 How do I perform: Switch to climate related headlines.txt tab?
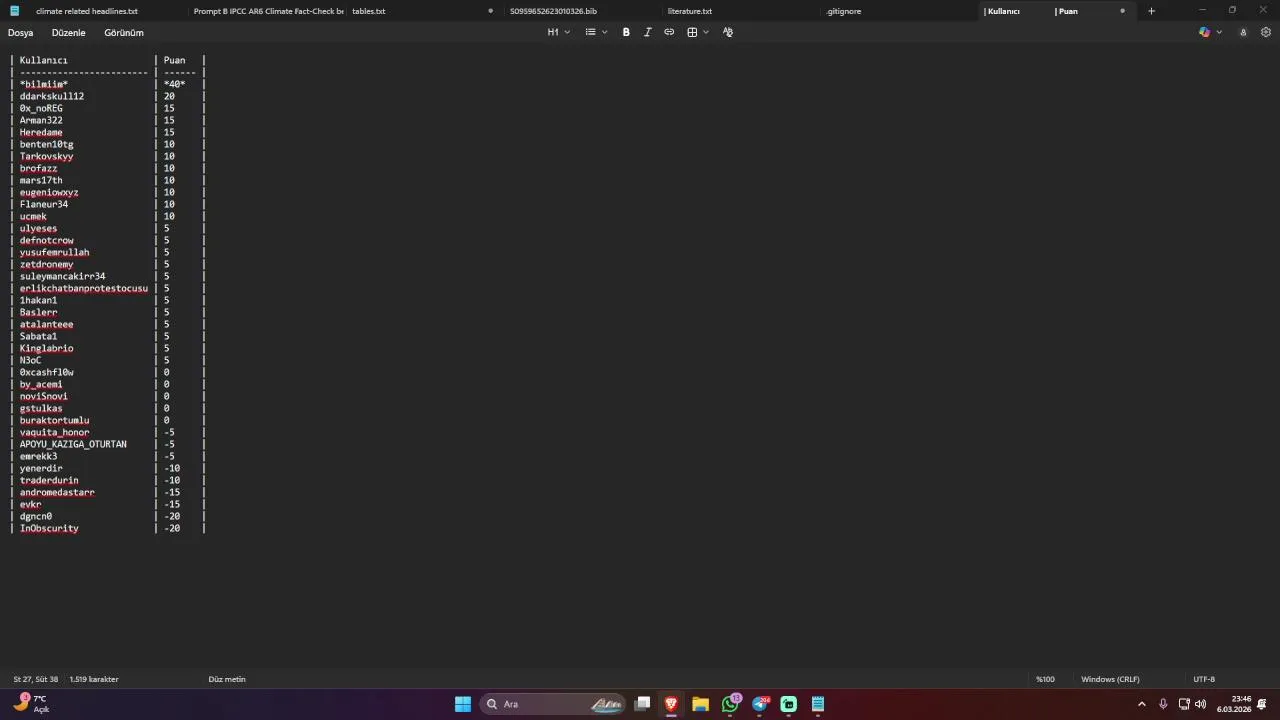[87, 11]
